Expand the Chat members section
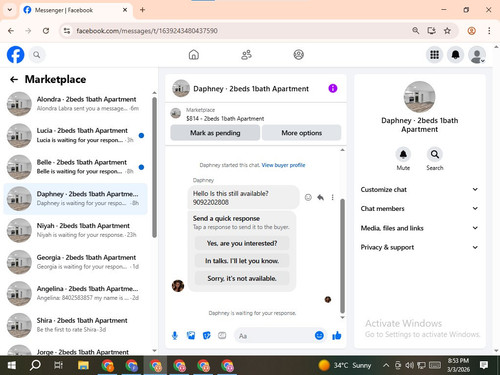This screenshot has width=500, height=375. click(x=419, y=208)
